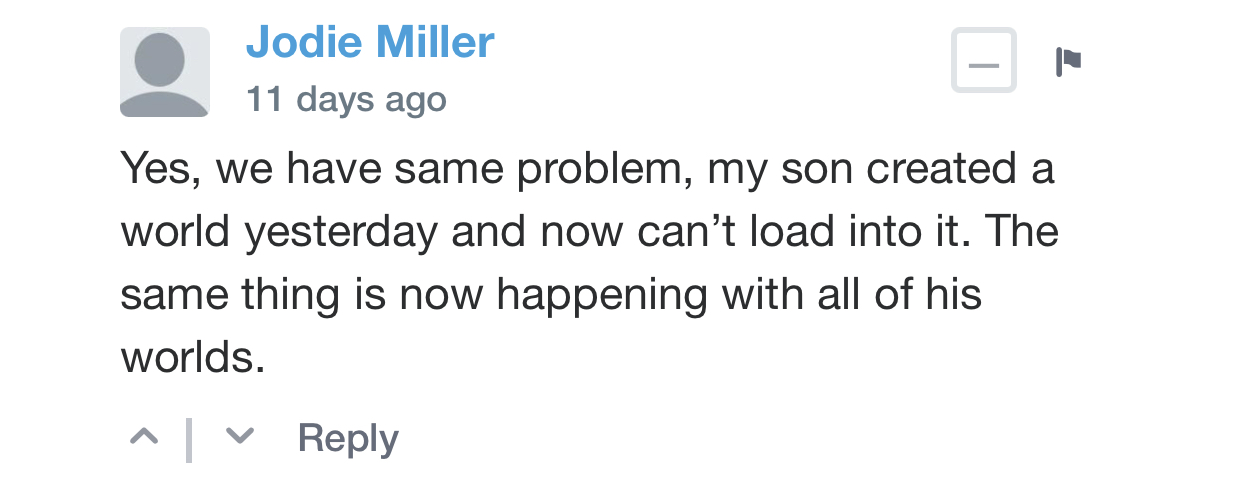Click the gray default avatar picture

164,72
